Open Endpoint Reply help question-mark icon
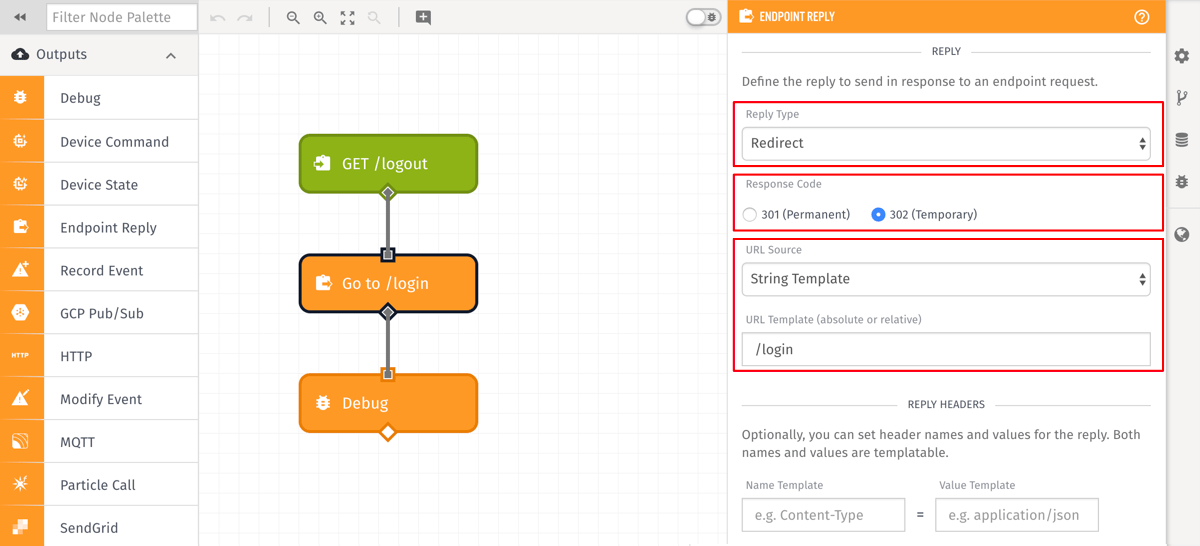1200x546 pixels. pyautogui.click(x=1142, y=17)
